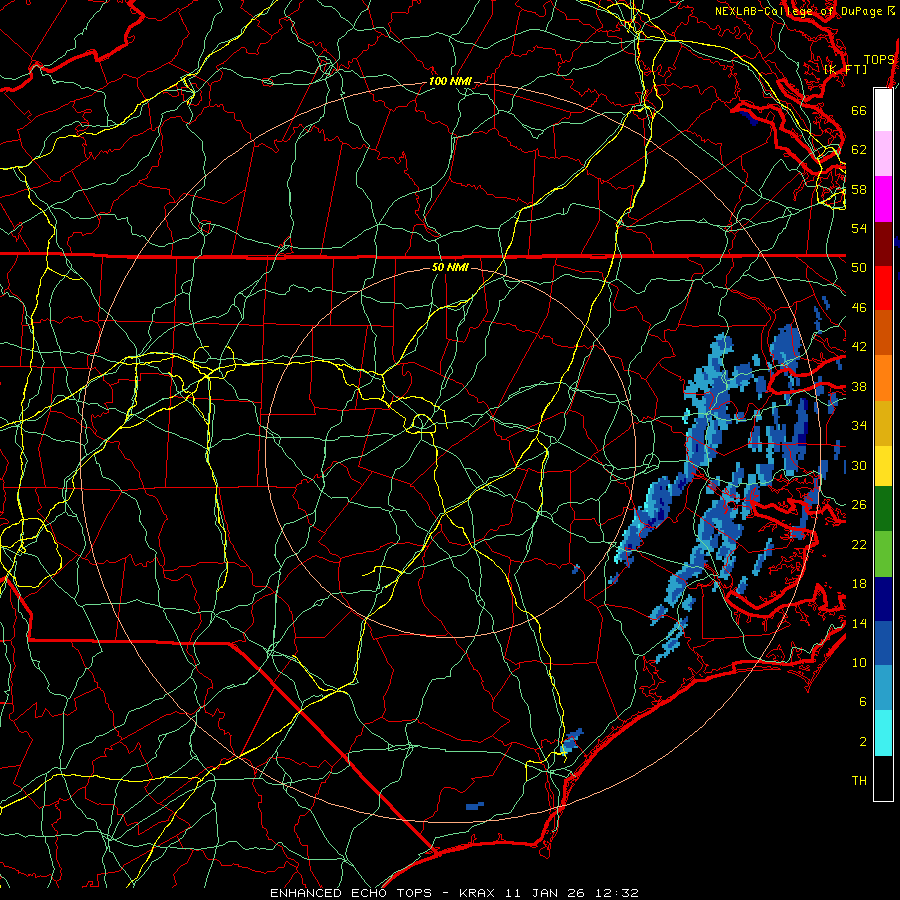Click the "11 JAN 26" date text
Image resolution: width=900 pixels, height=900 pixels.
pos(545,893)
